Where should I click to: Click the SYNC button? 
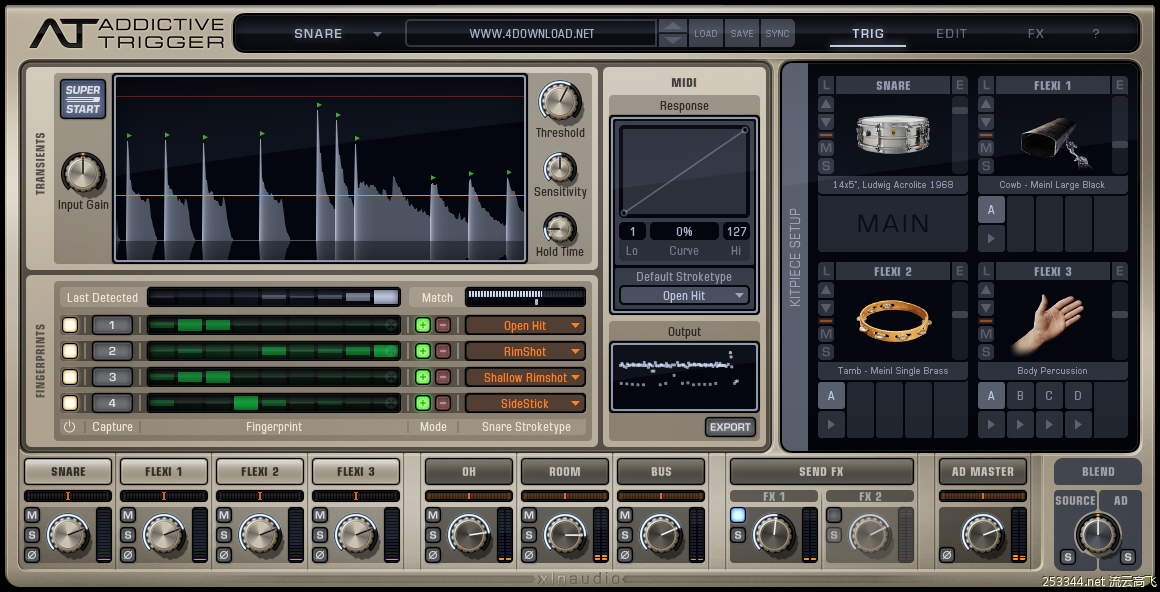[x=778, y=33]
